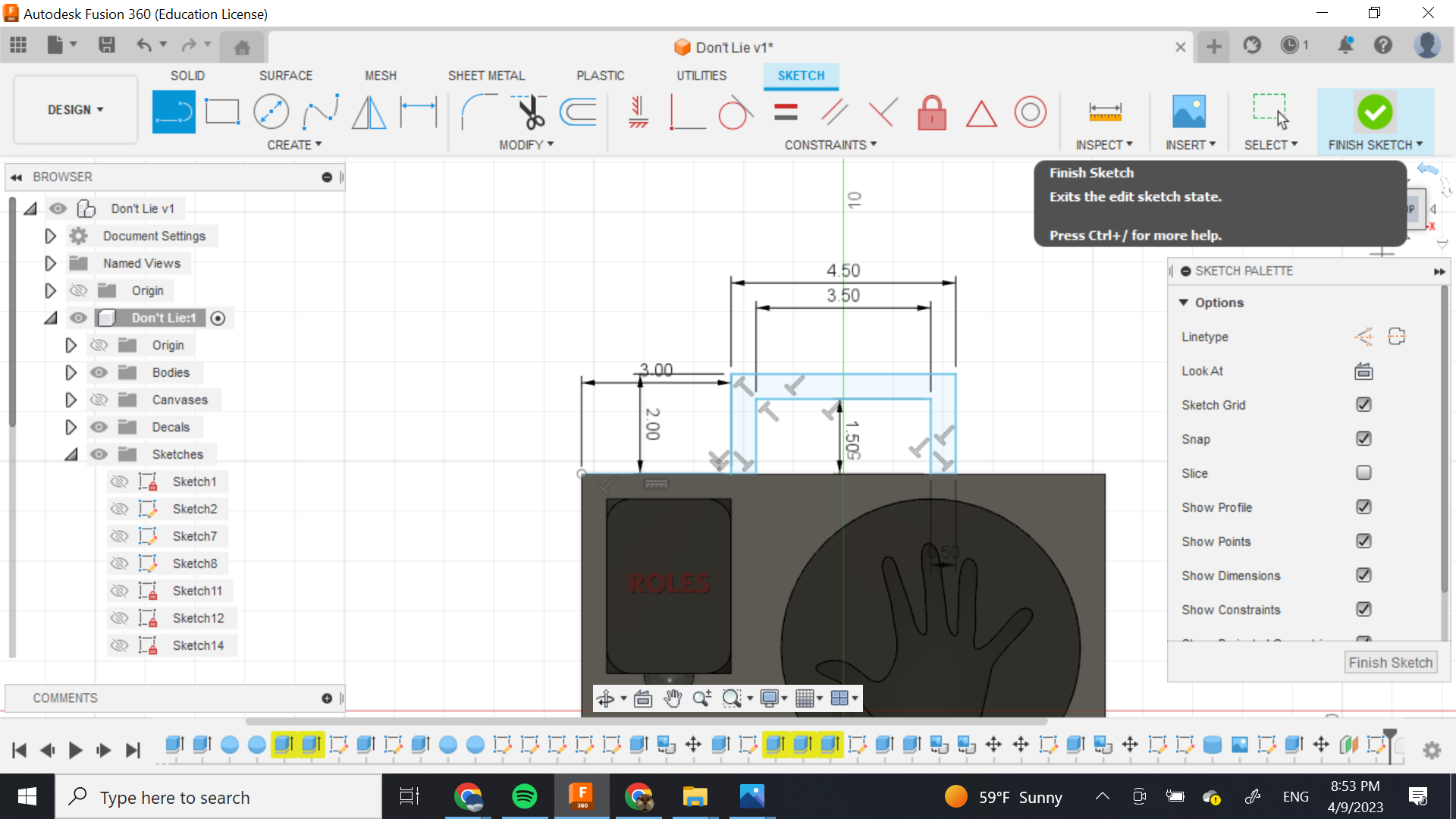Expand the Named Views node
This screenshot has width=1456, height=819.
coord(50,263)
